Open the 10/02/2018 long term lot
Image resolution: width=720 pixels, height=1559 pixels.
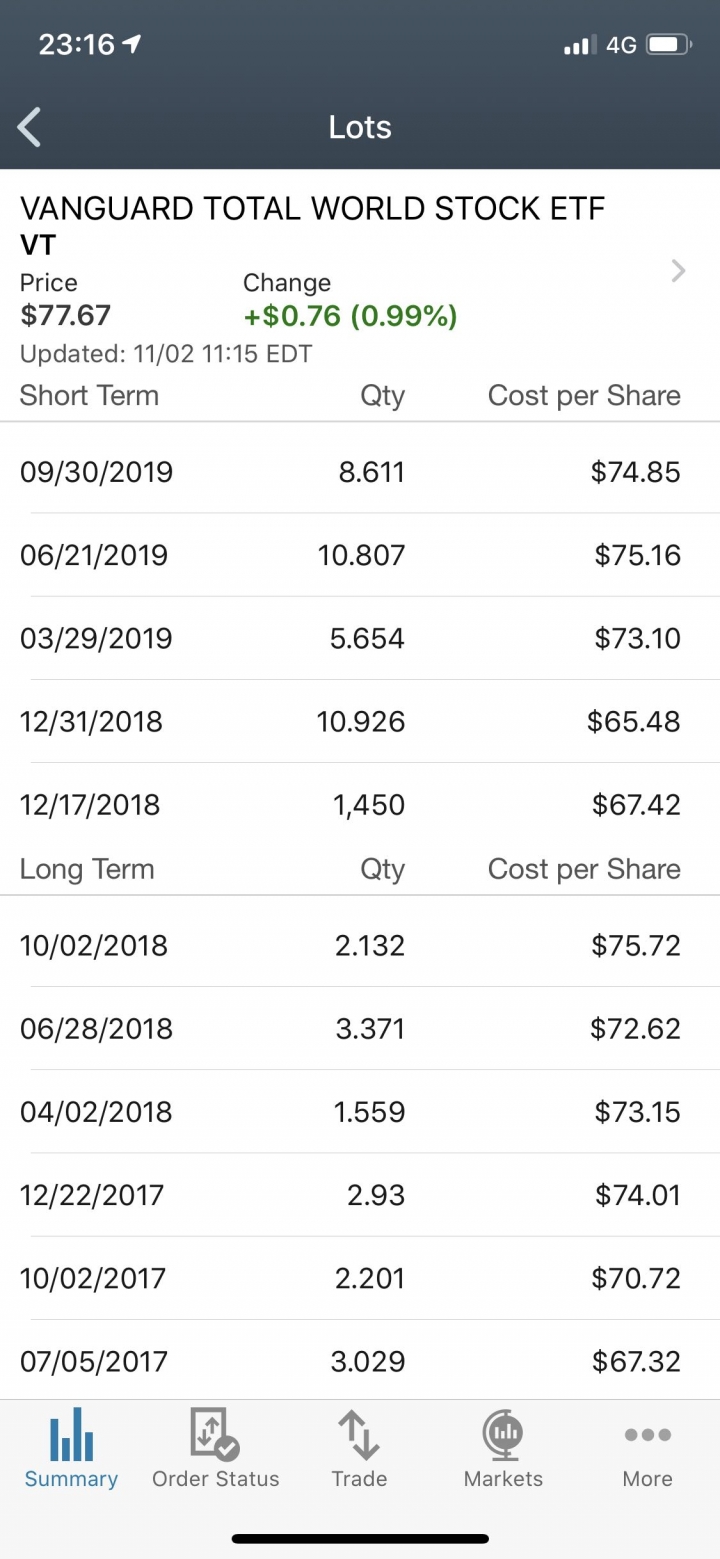(x=360, y=945)
